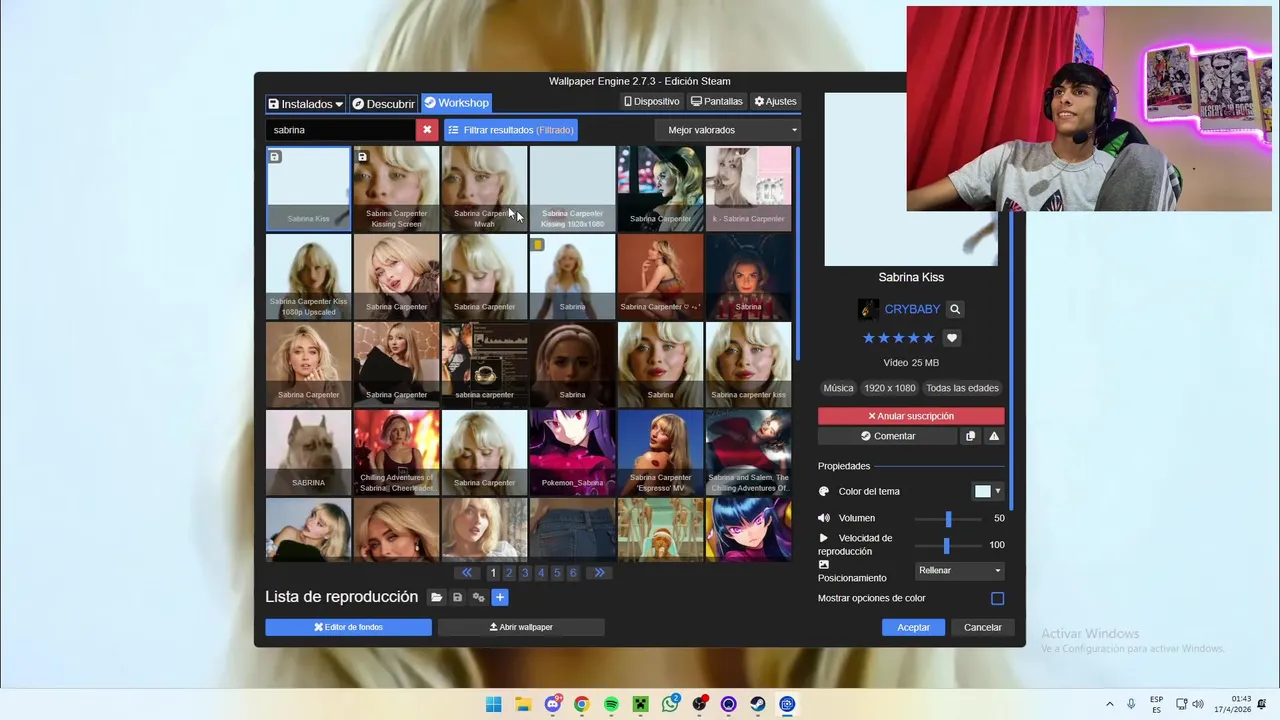This screenshot has height=720, width=1280.
Task: Show hidden tray icons chevron
Action: pos(1109,704)
